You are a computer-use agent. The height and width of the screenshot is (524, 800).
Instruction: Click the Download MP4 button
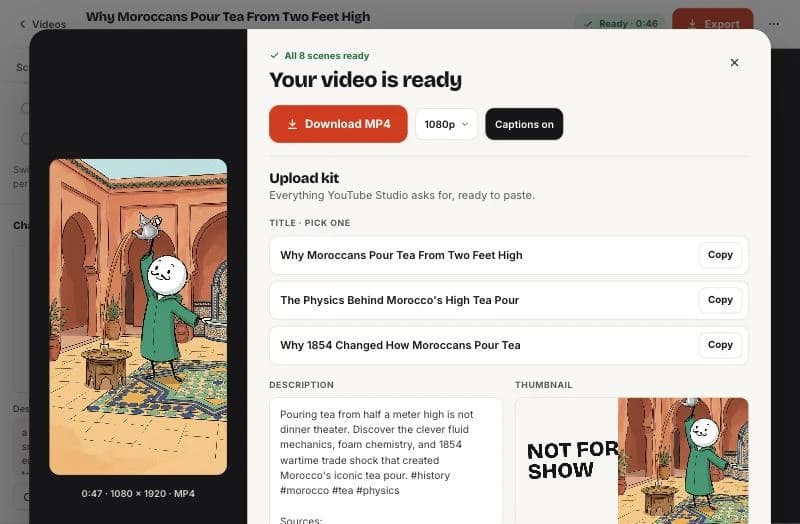click(338, 124)
